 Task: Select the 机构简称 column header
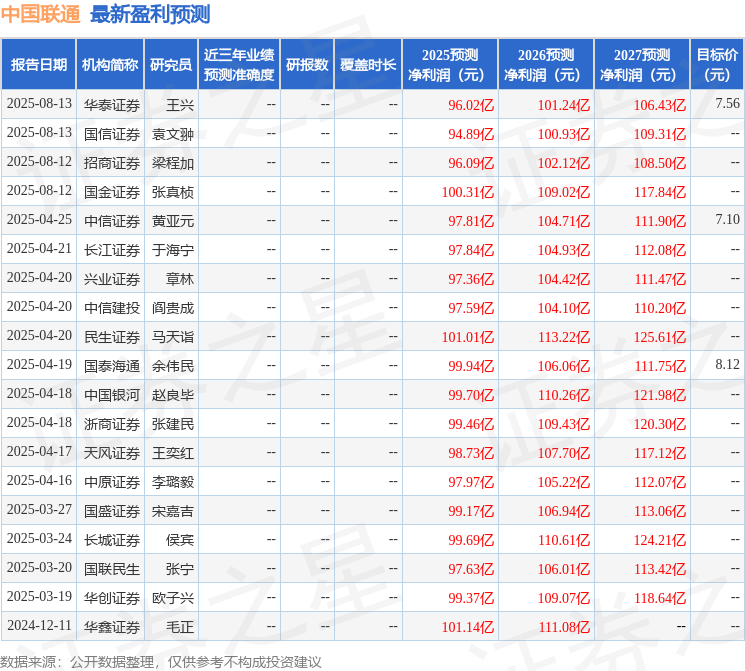[x=110, y=65]
